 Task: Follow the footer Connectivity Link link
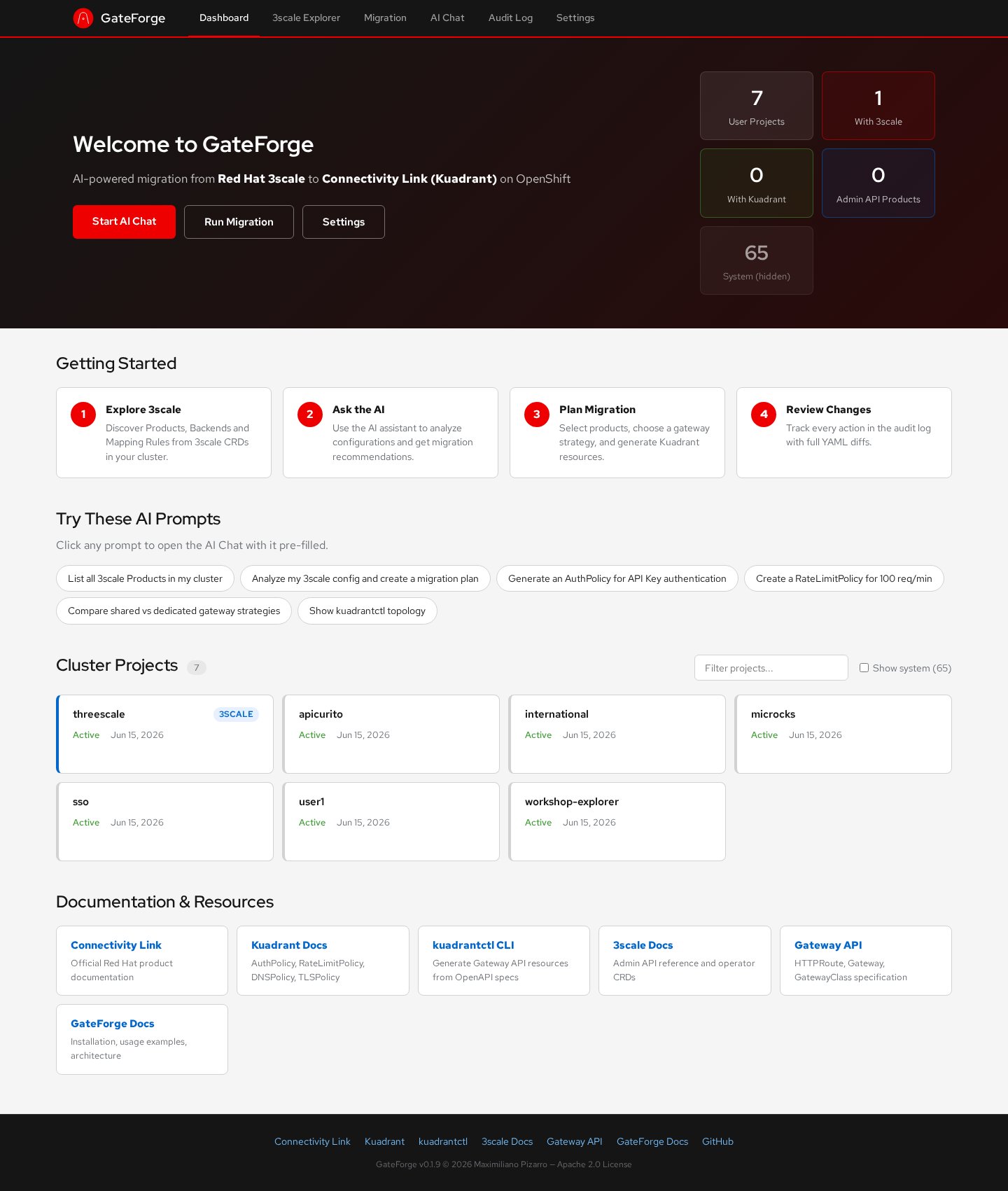tap(312, 1141)
